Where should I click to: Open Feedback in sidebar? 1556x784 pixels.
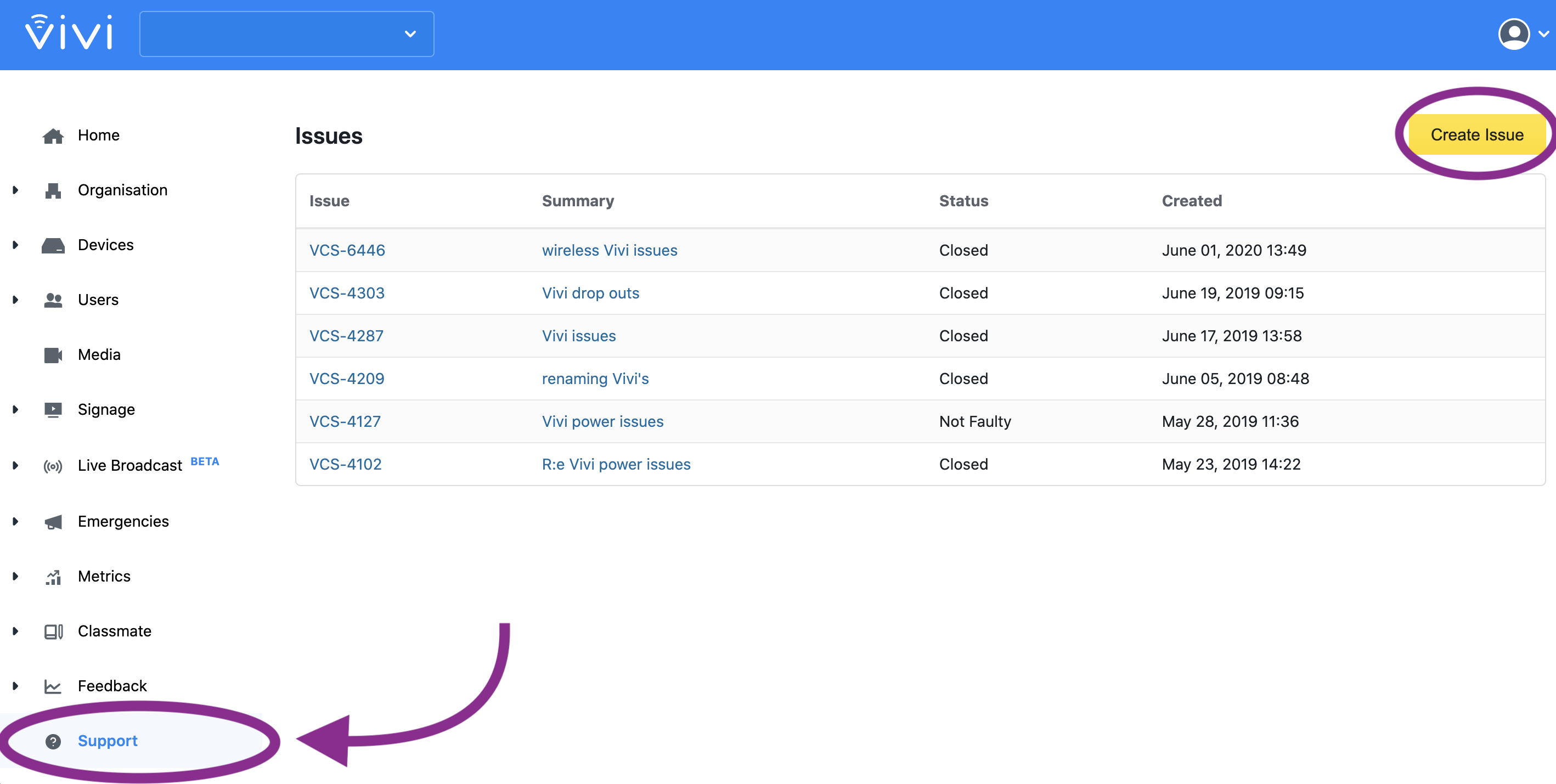112,686
